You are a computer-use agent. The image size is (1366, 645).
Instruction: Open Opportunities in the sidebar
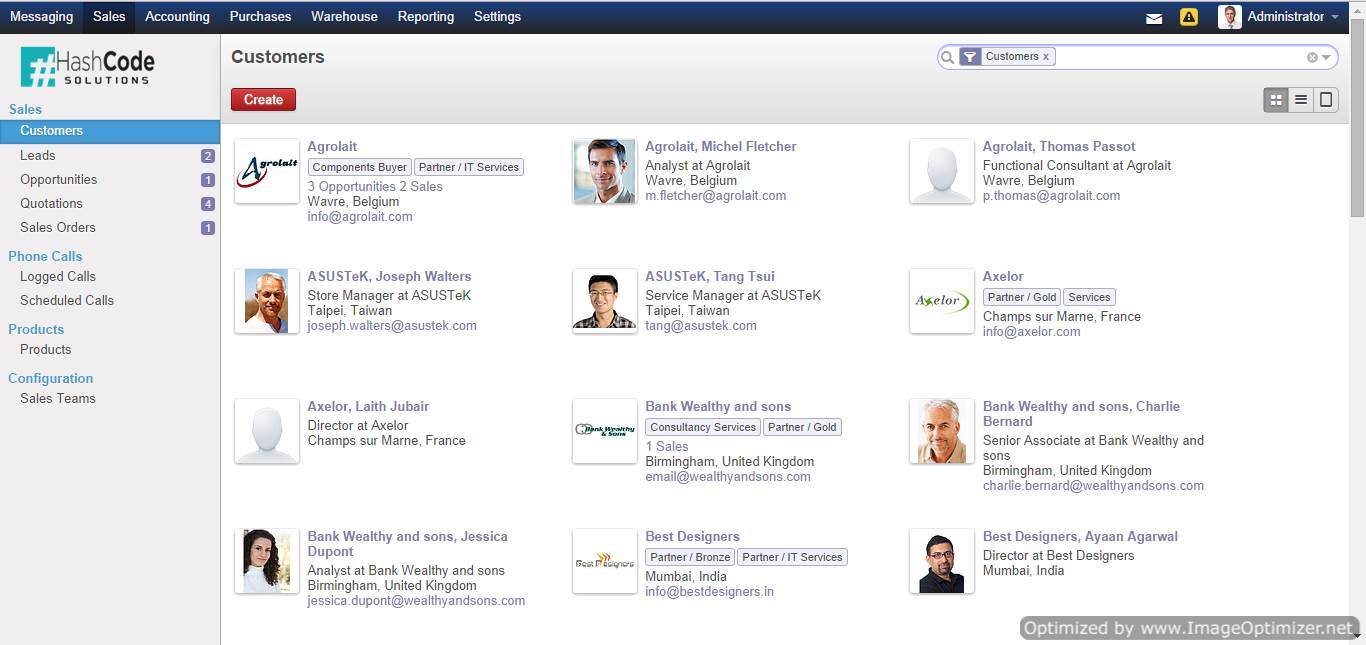[110, 179]
